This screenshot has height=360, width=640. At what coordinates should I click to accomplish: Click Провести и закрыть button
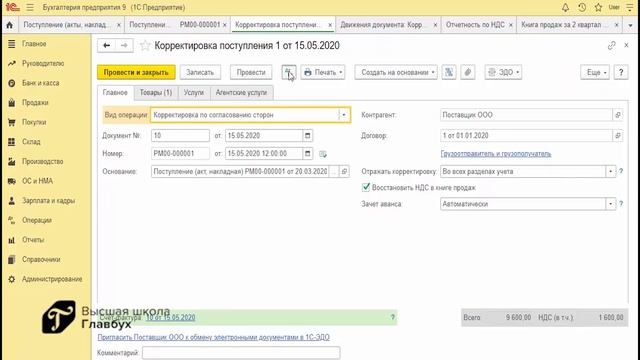pyautogui.click(x=136, y=72)
